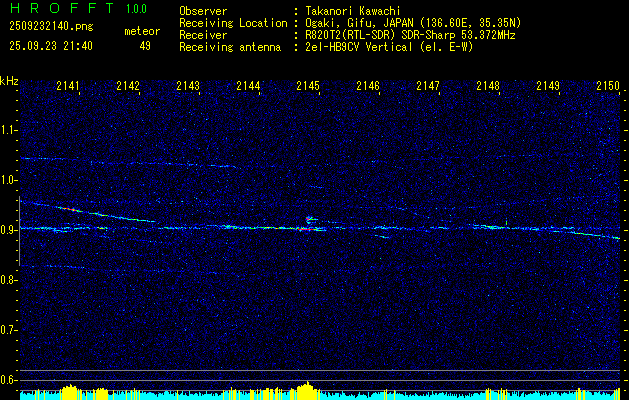This screenshot has height=400, width=629.
Task: Click the yellow power peak below 2141
Action: (70, 392)
